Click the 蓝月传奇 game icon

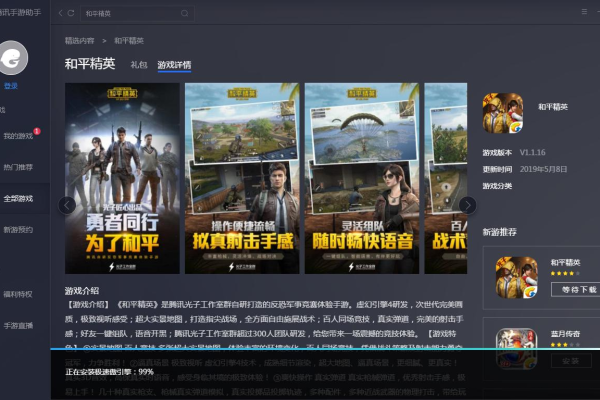517,349
